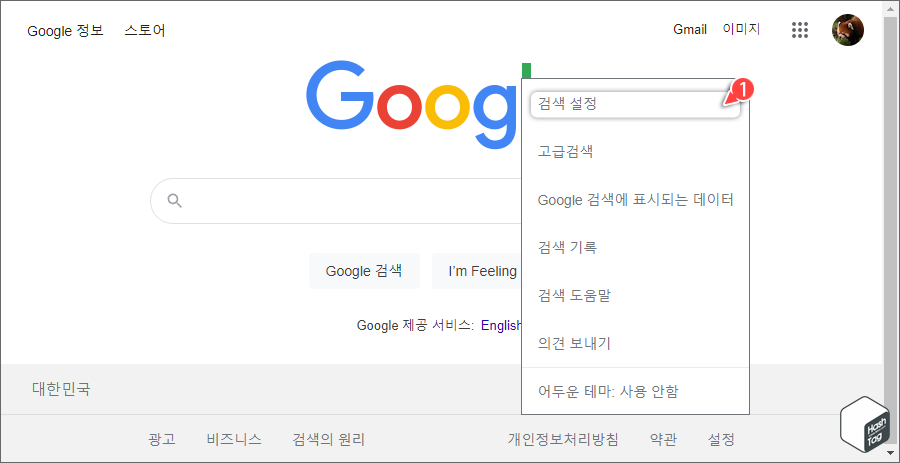Open the 스토어 link
900x463 pixels.
[x=145, y=30]
